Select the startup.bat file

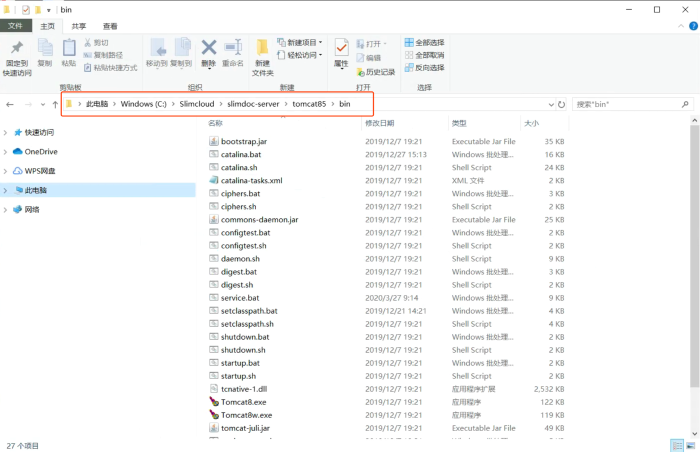(x=240, y=363)
